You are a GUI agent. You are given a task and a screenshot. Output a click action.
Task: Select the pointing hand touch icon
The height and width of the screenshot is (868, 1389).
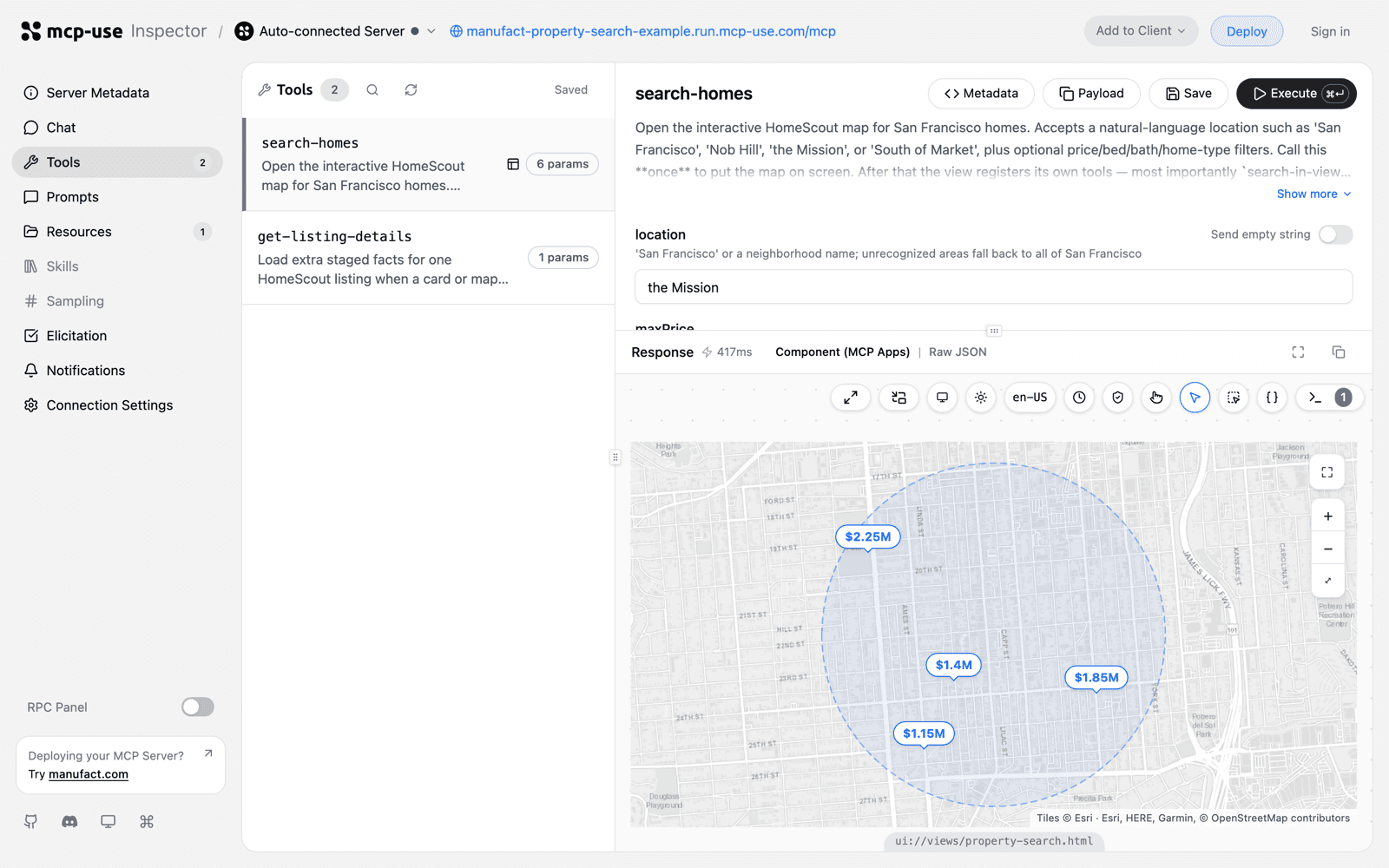tap(1156, 398)
